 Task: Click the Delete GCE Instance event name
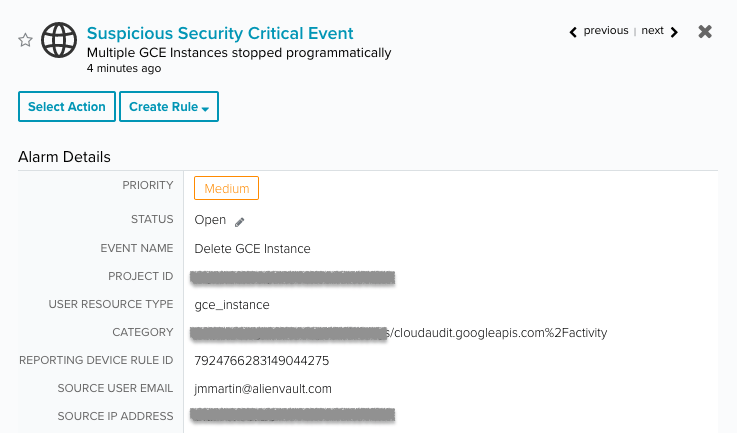pyautogui.click(x=252, y=249)
